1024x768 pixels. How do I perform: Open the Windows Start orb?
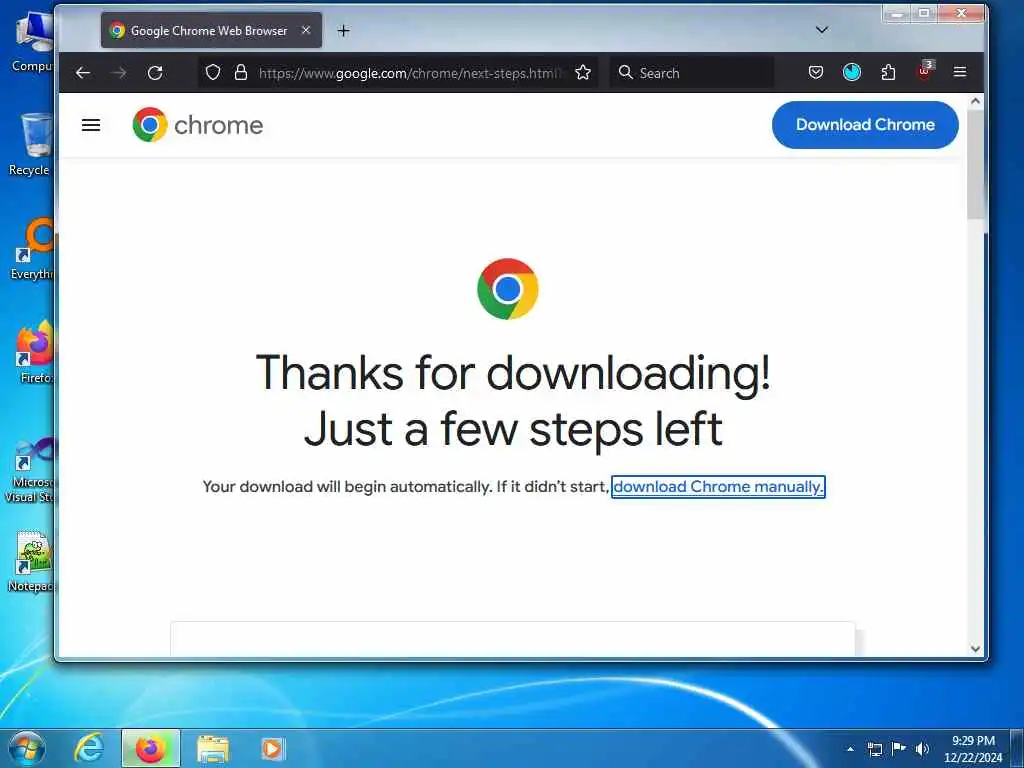click(x=27, y=748)
